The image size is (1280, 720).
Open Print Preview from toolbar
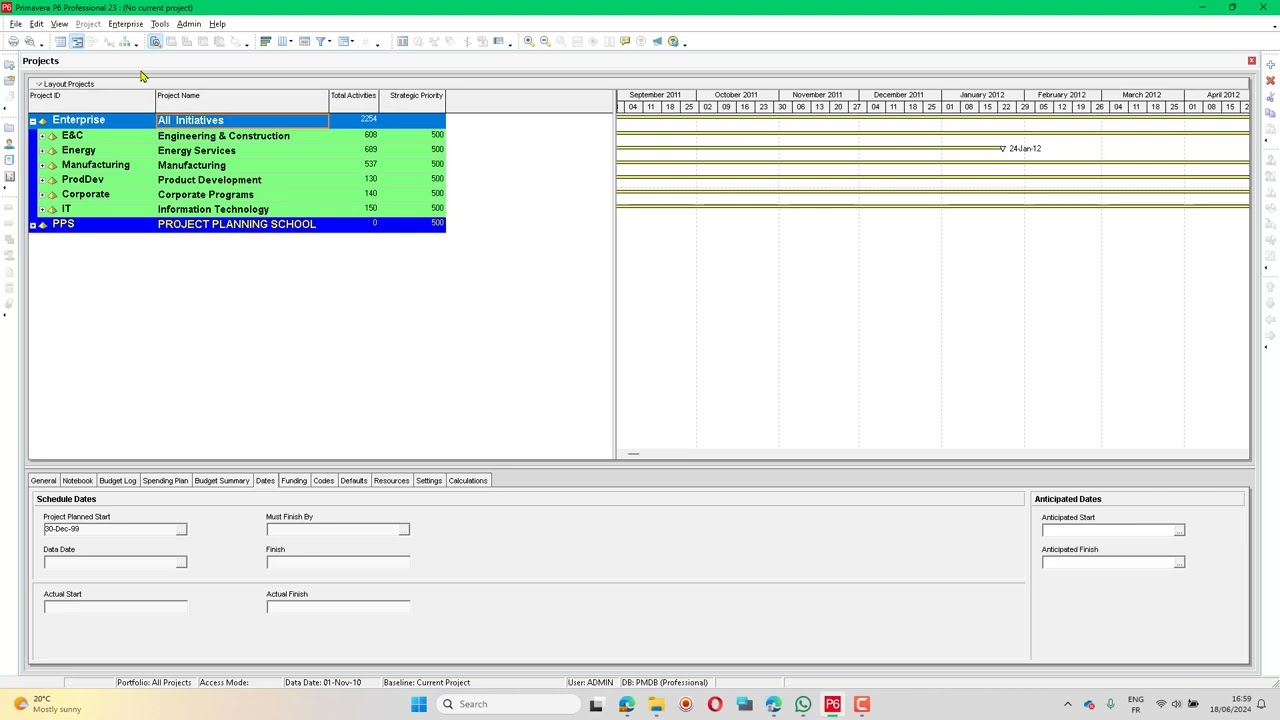pos(29,41)
